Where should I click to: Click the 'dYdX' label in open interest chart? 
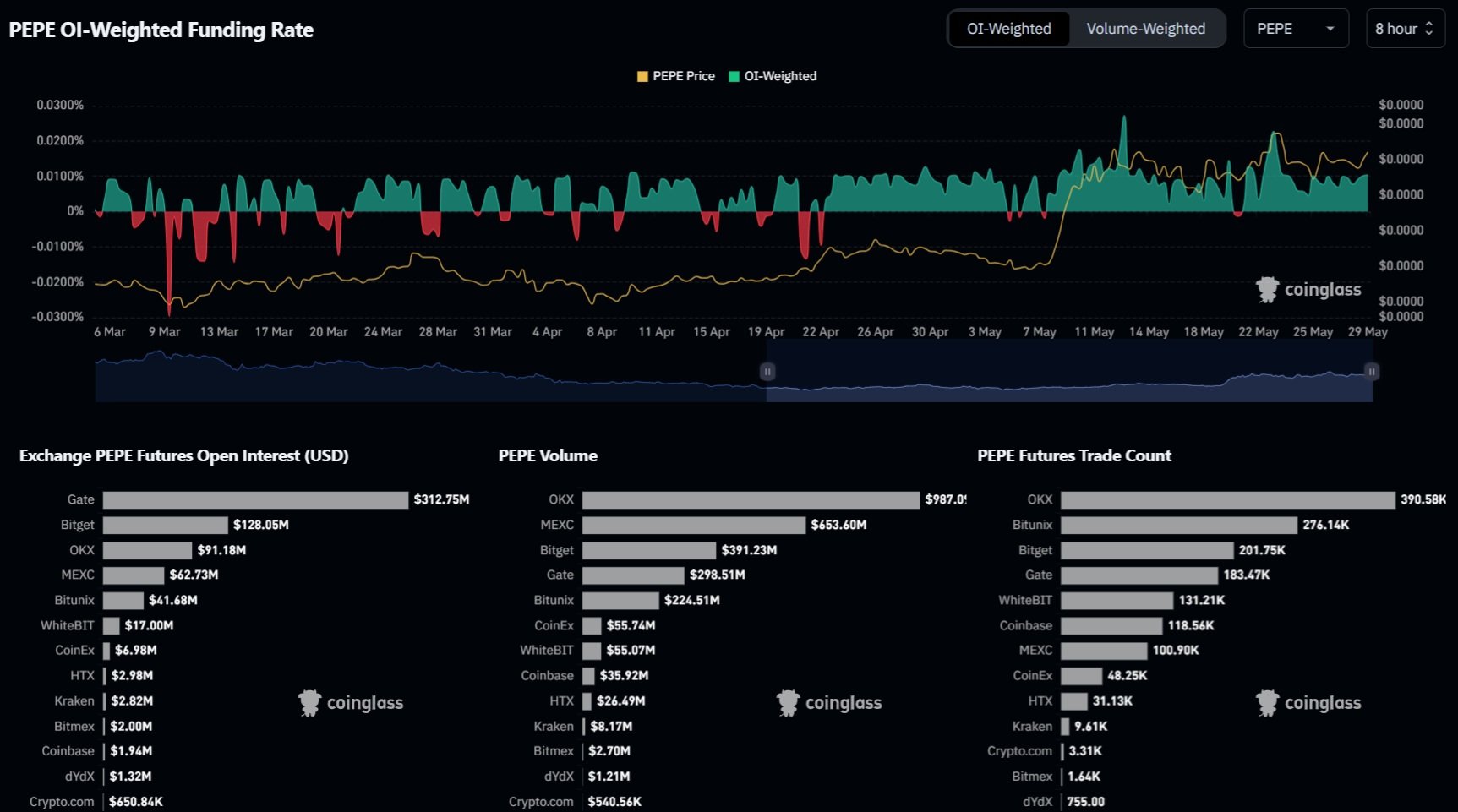79,776
